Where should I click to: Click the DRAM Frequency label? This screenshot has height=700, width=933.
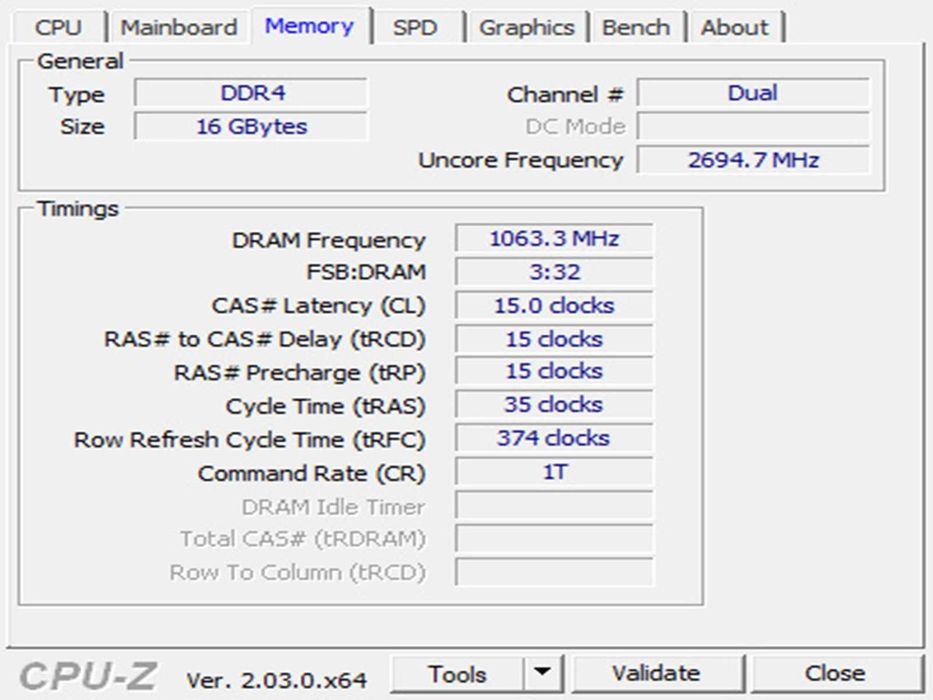pyautogui.click(x=328, y=240)
